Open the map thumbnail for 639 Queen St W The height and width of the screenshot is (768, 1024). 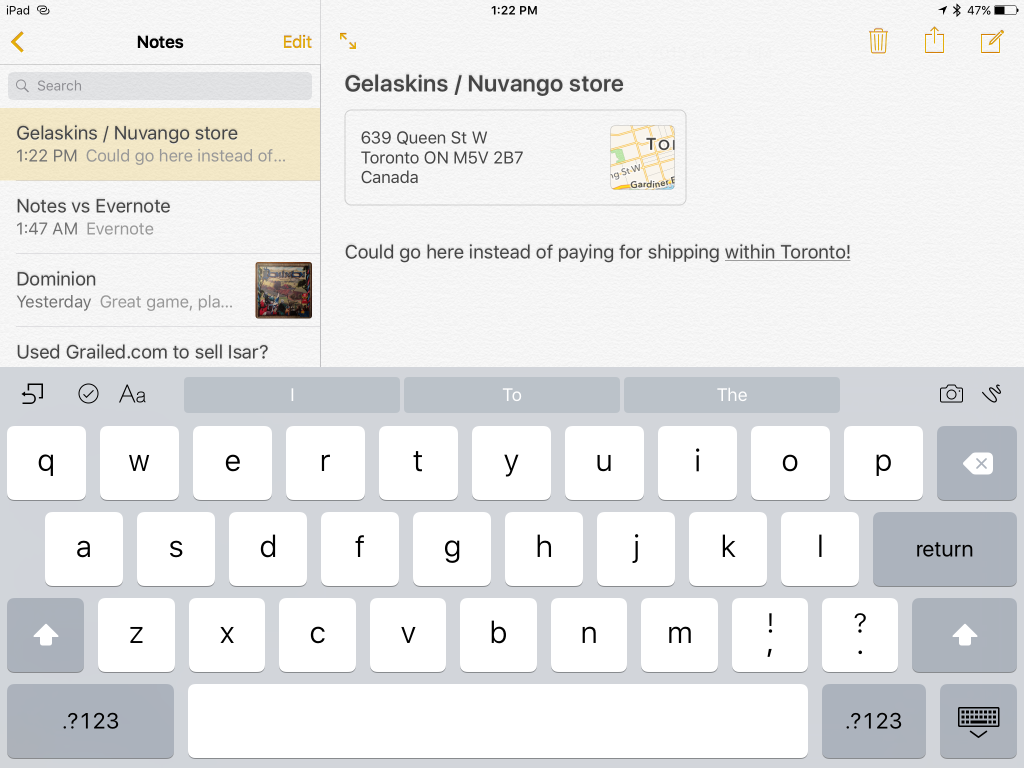pyautogui.click(x=643, y=157)
